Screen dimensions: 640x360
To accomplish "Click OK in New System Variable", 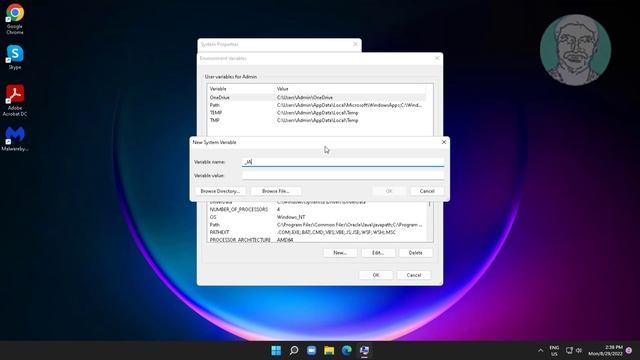I will point(389,191).
